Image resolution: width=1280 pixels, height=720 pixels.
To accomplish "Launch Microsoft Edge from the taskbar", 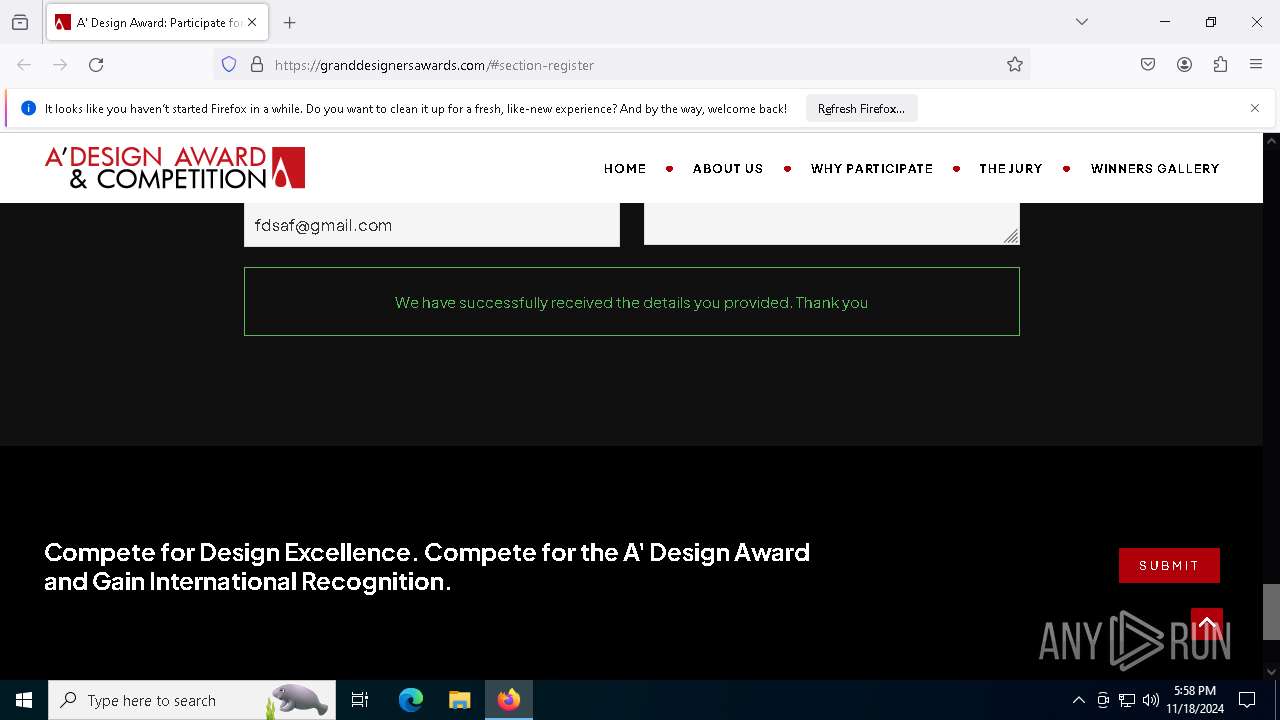I will pyautogui.click(x=411, y=700).
